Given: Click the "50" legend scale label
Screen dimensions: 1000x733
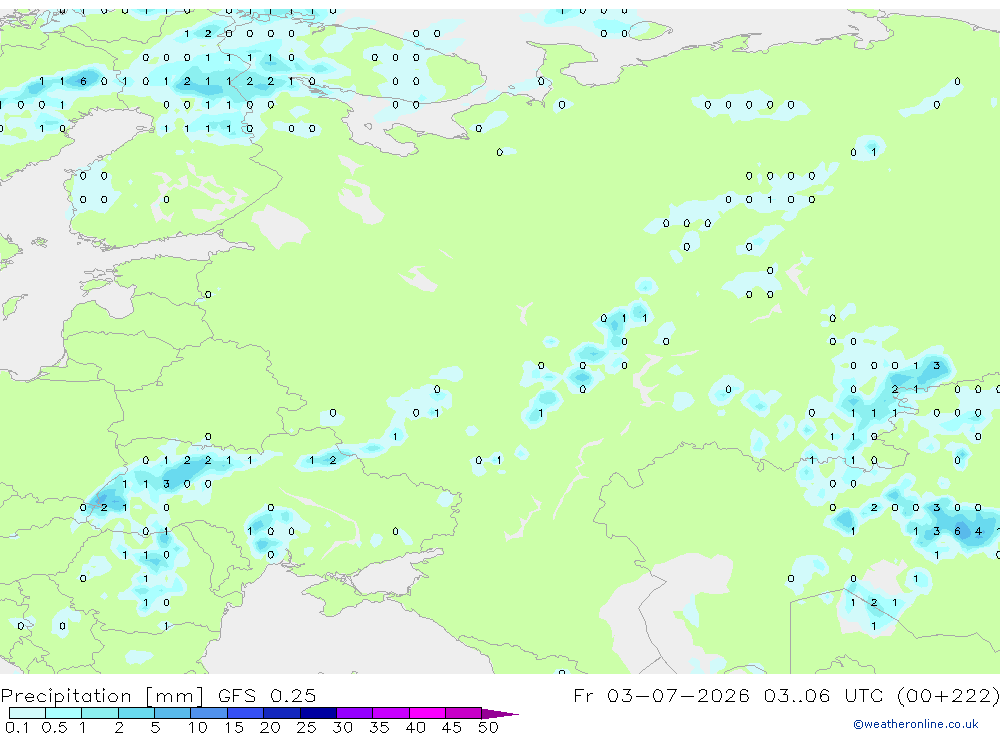Looking at the screenshot, I should (488, 727).
